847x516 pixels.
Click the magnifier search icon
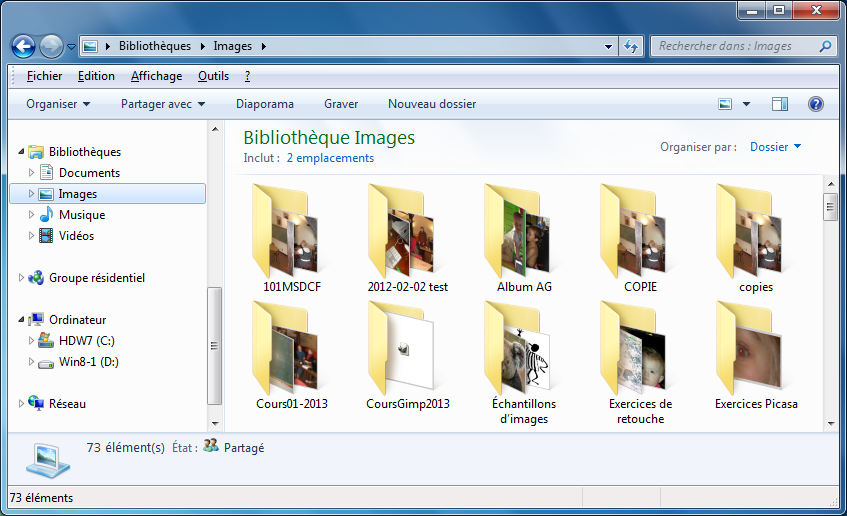point(825,46)
